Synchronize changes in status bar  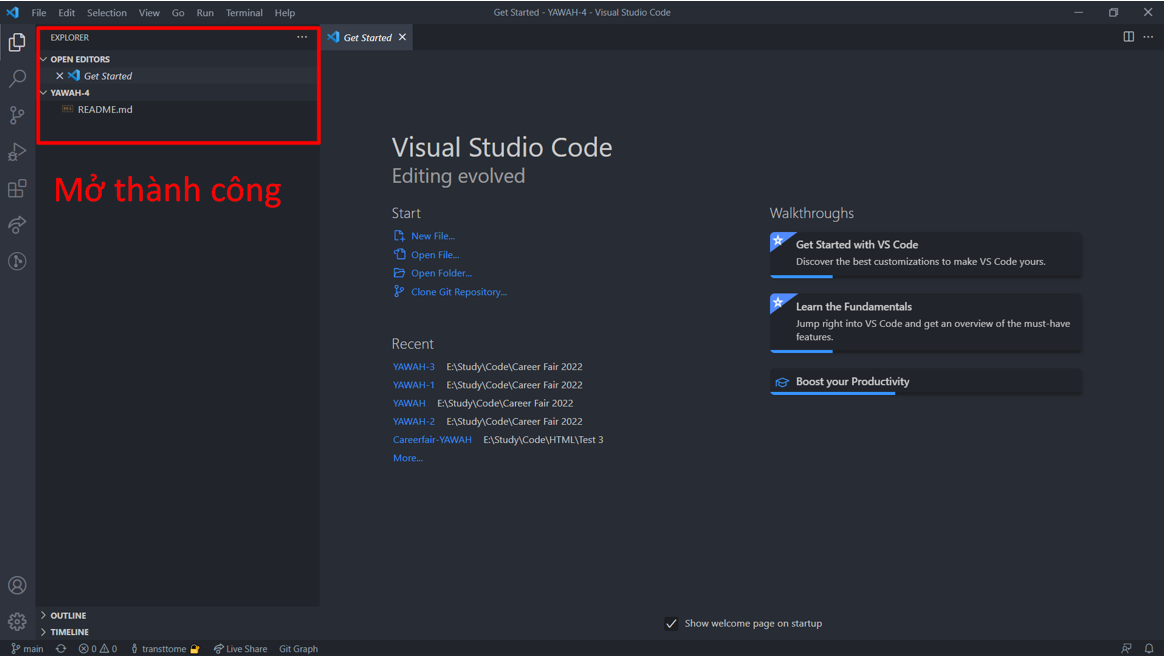coord(61,649)
